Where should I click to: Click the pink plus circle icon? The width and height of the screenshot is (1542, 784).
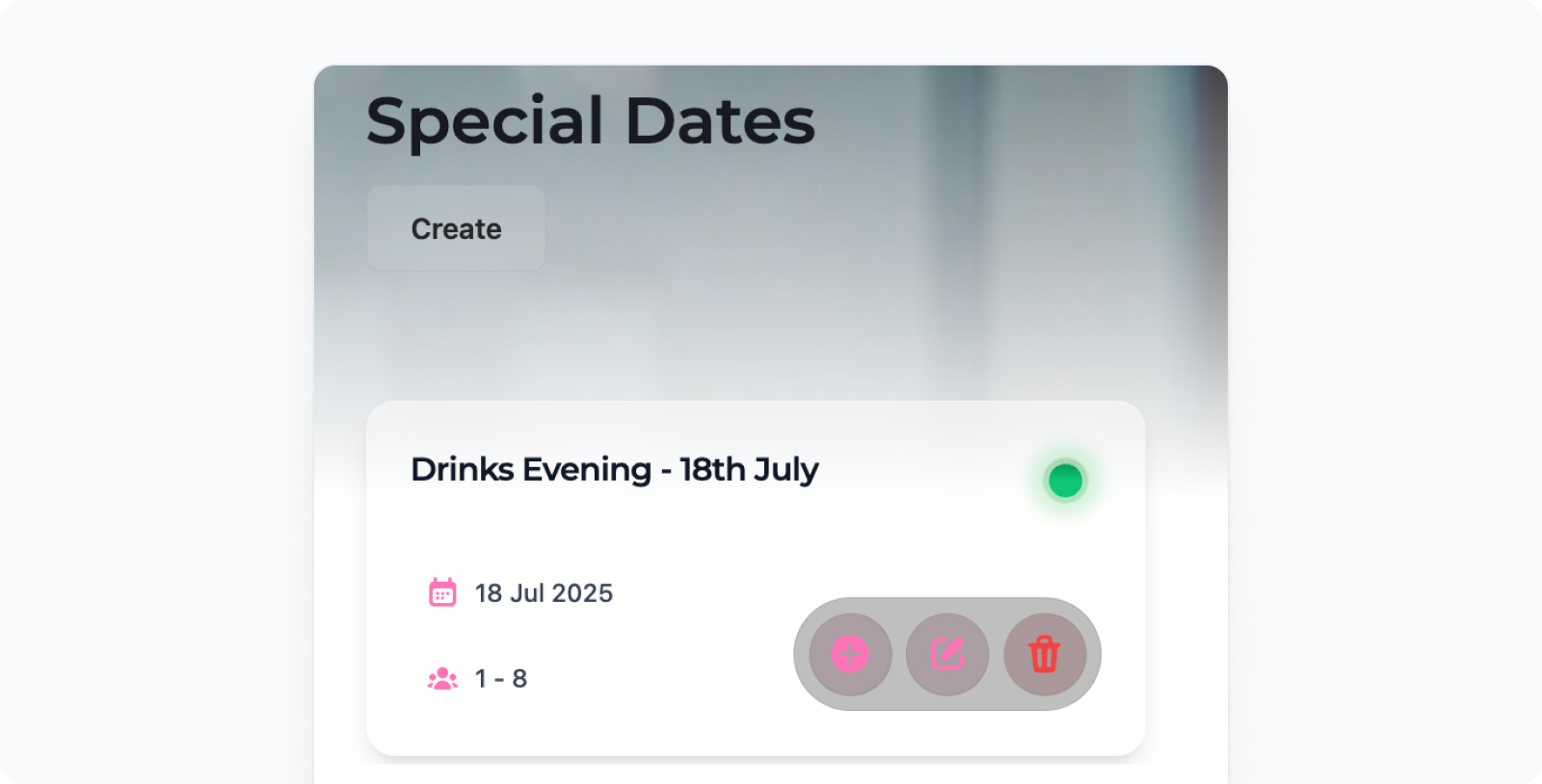point(850,654)
